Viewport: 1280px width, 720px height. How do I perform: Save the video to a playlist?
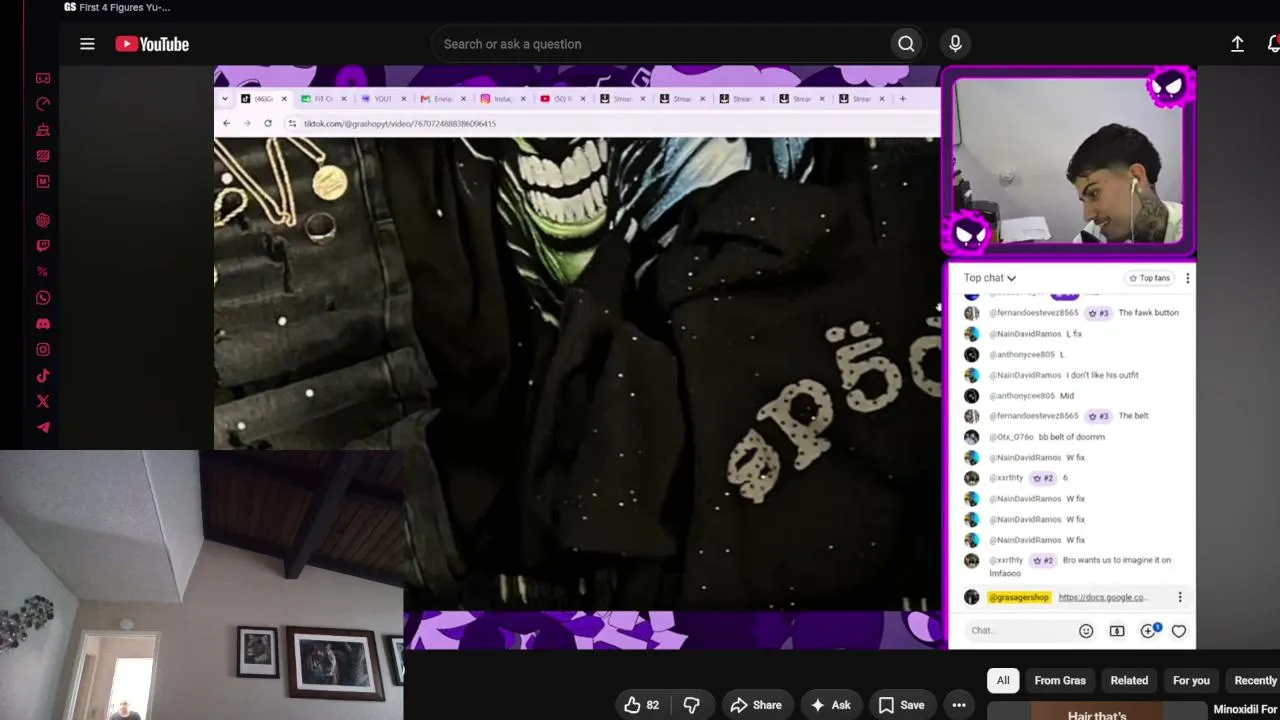pos(901,705)
